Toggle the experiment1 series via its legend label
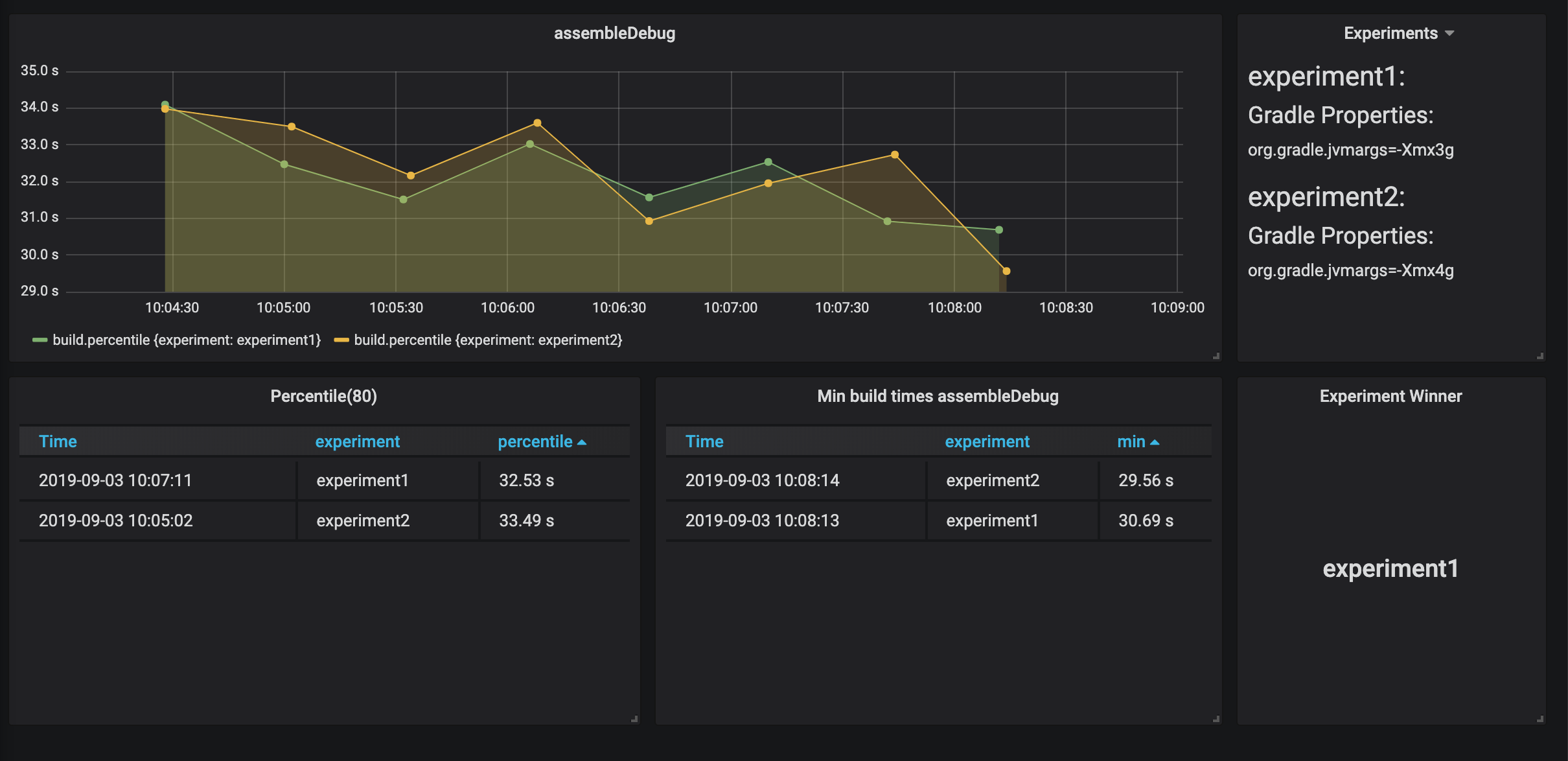This screenshot has height=761, width=1568. pos(187,340)
